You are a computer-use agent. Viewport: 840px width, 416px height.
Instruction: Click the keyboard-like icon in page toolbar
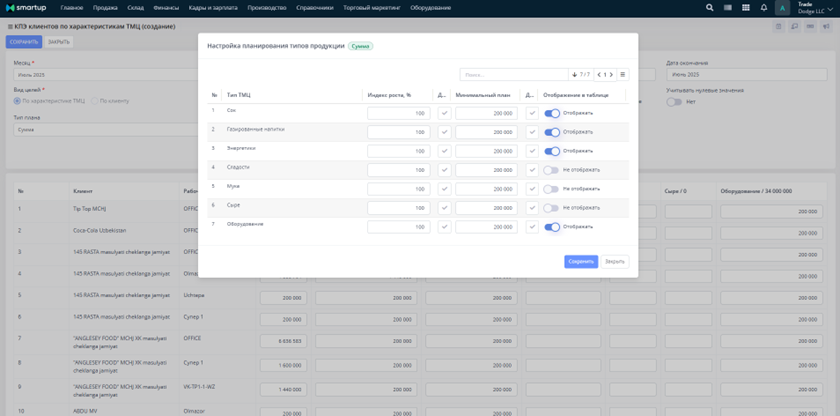(810, 27)
